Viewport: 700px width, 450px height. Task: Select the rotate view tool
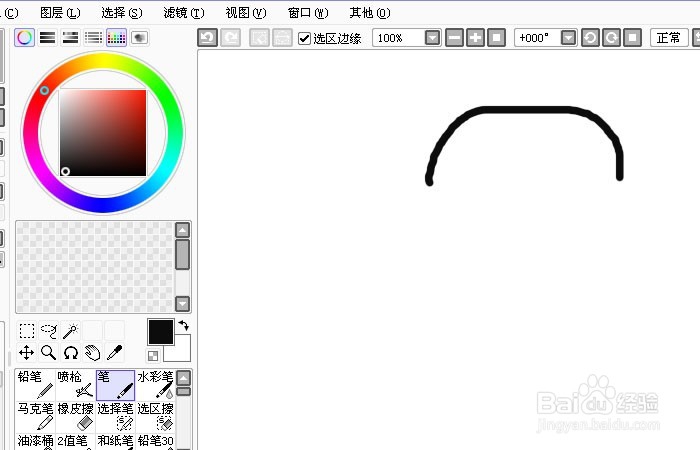tap(71, 353)
